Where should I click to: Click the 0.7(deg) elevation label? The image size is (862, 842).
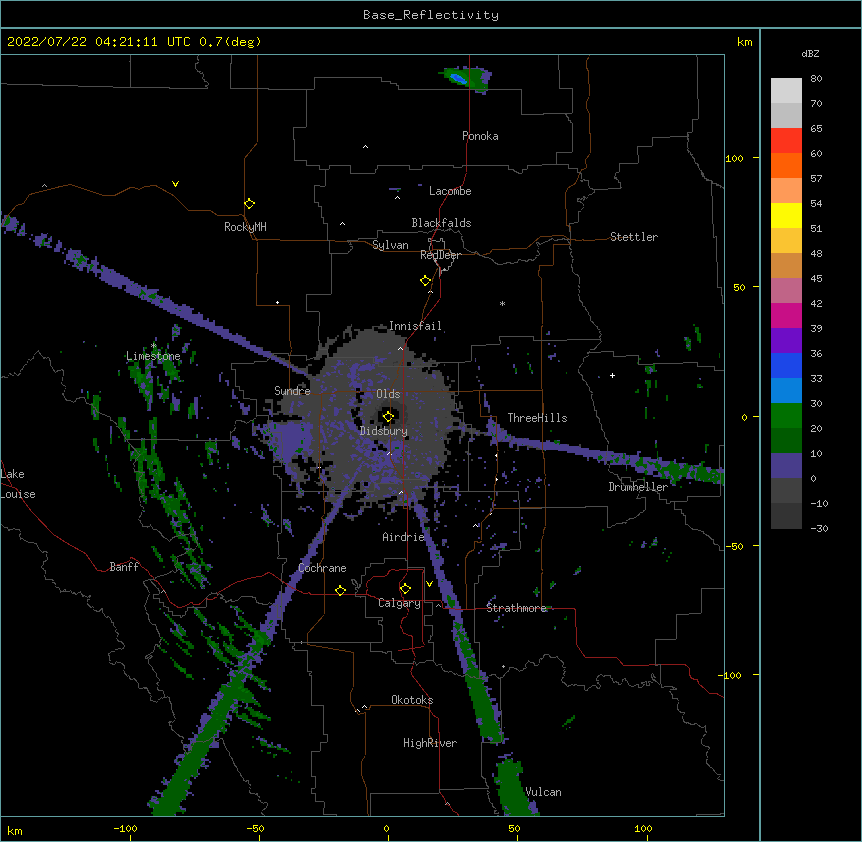click(230, 42)
